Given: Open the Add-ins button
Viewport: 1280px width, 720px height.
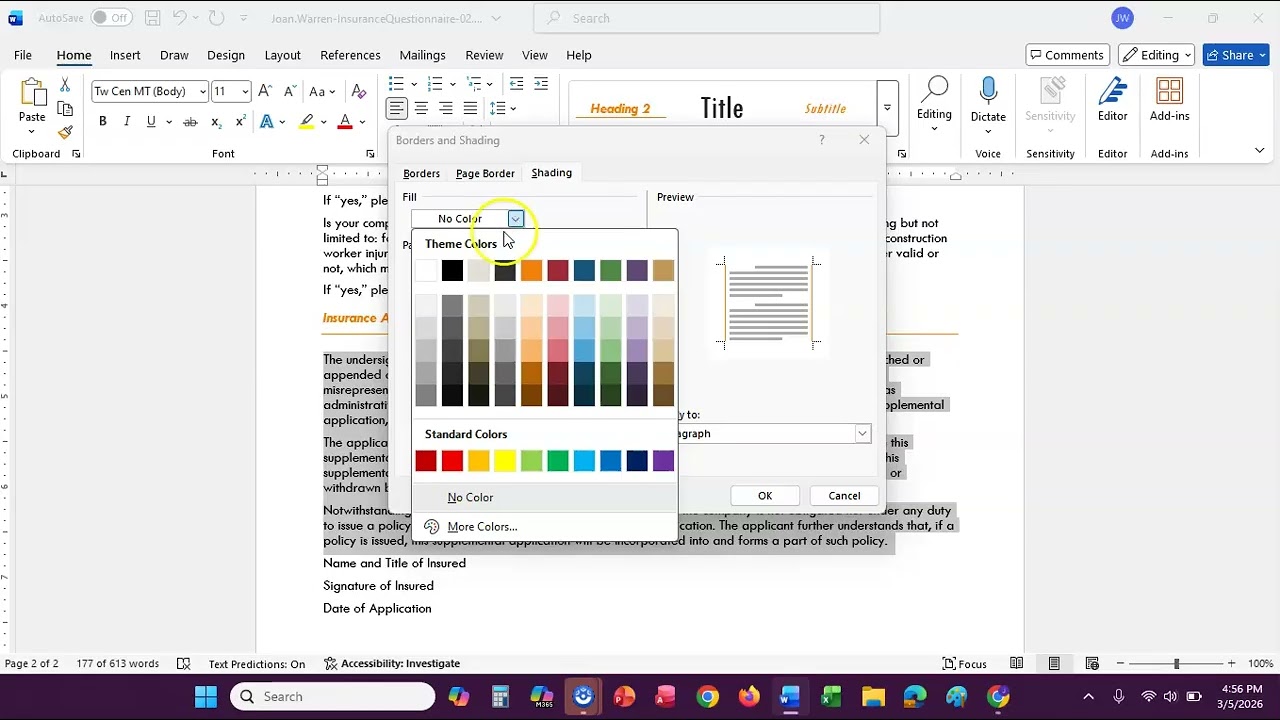Looking at the screenshot, I should point(1170,100).
